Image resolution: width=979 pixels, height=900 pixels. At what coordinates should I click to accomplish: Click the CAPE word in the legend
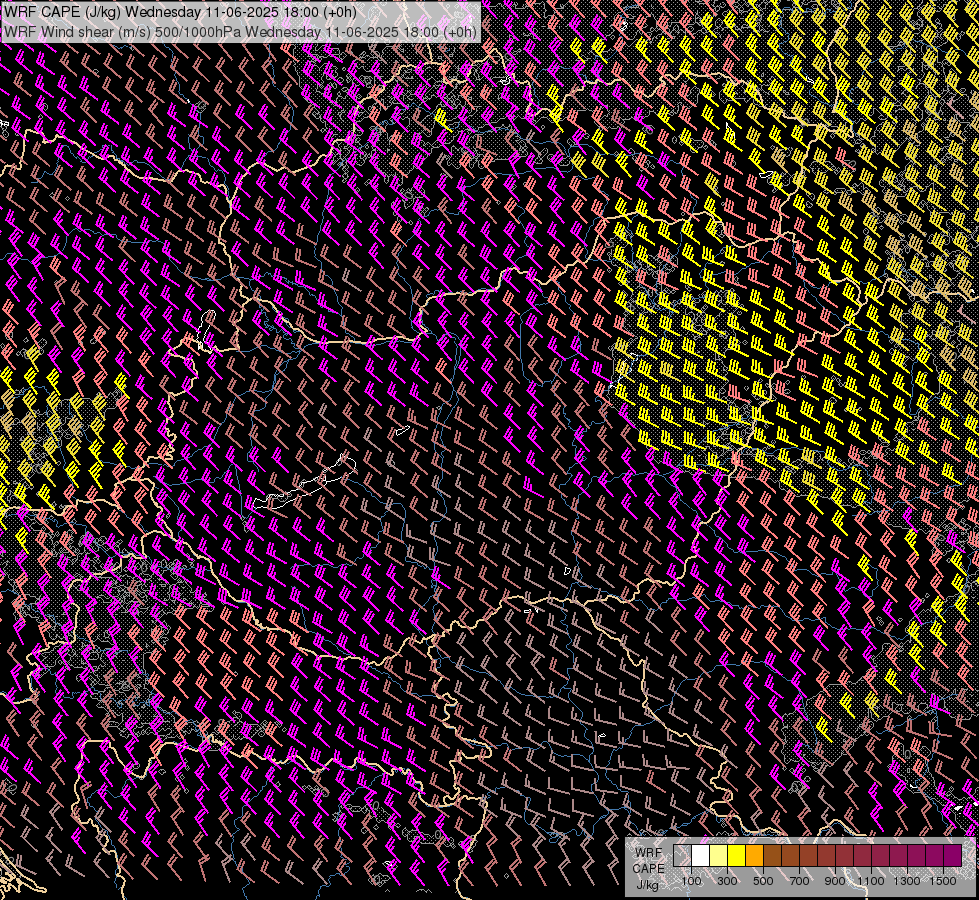tap(649, 869)
